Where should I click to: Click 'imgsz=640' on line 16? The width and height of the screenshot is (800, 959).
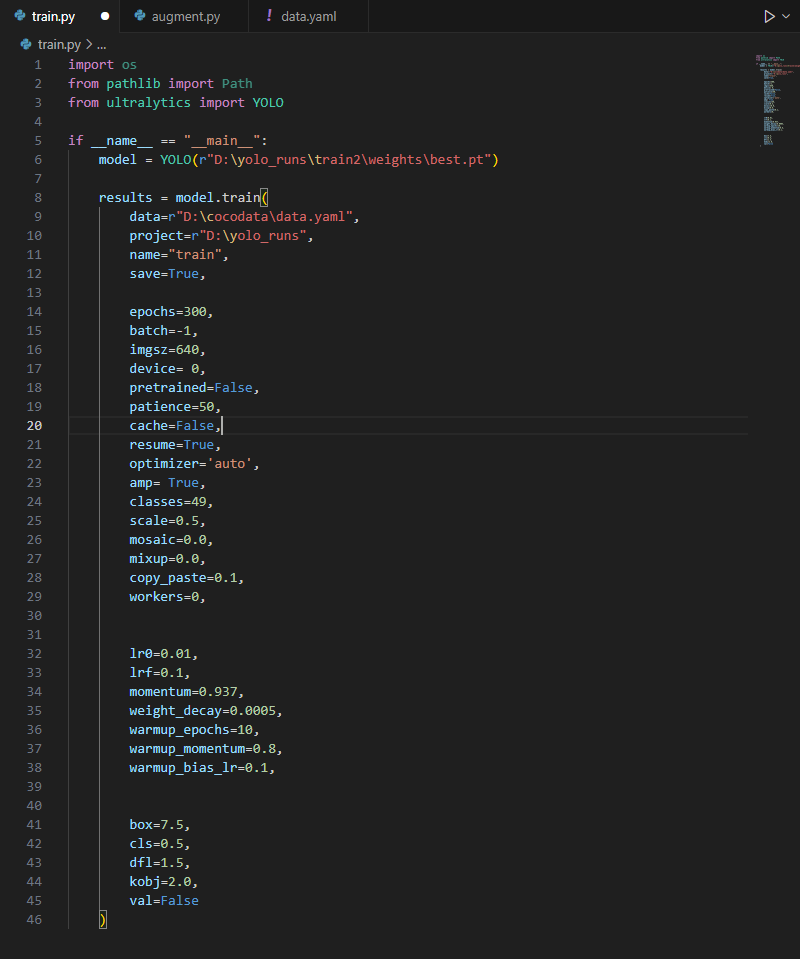[164, 350]
